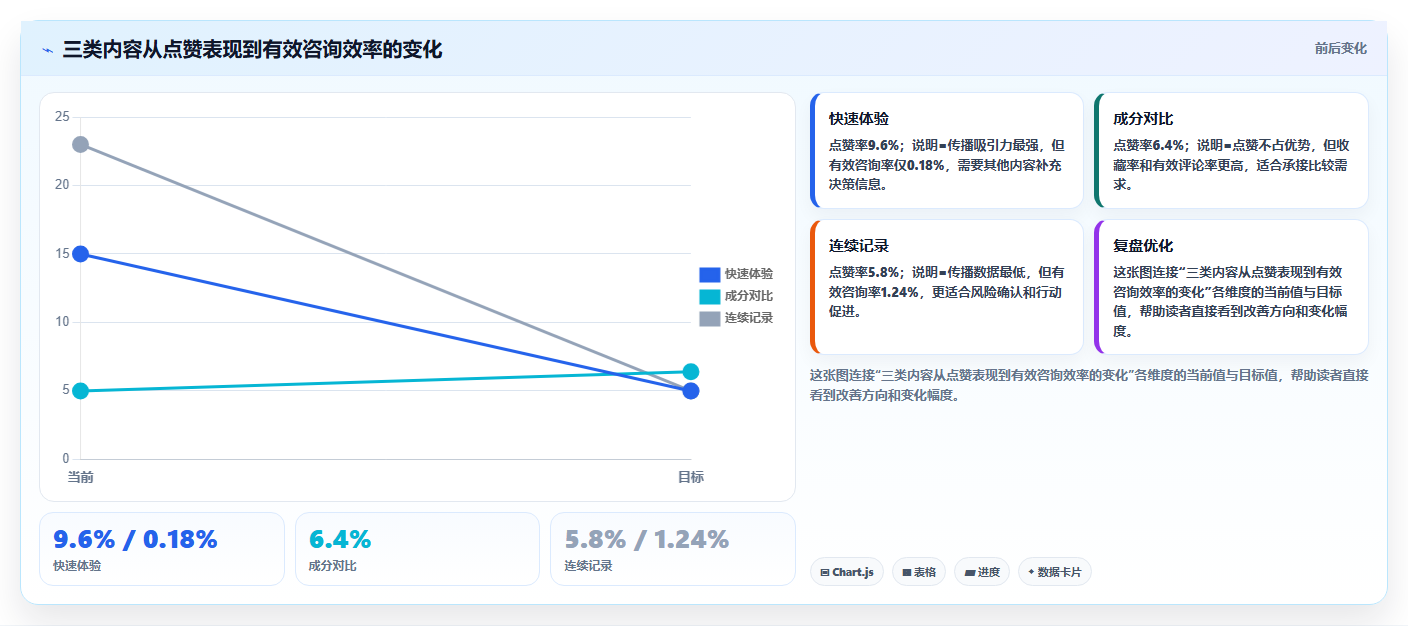The image size is (1408, 626).
Task: Click the panel title 三类内容从点赞表现到有效咨询效率的变化
Action: click(x=252, y=50)
